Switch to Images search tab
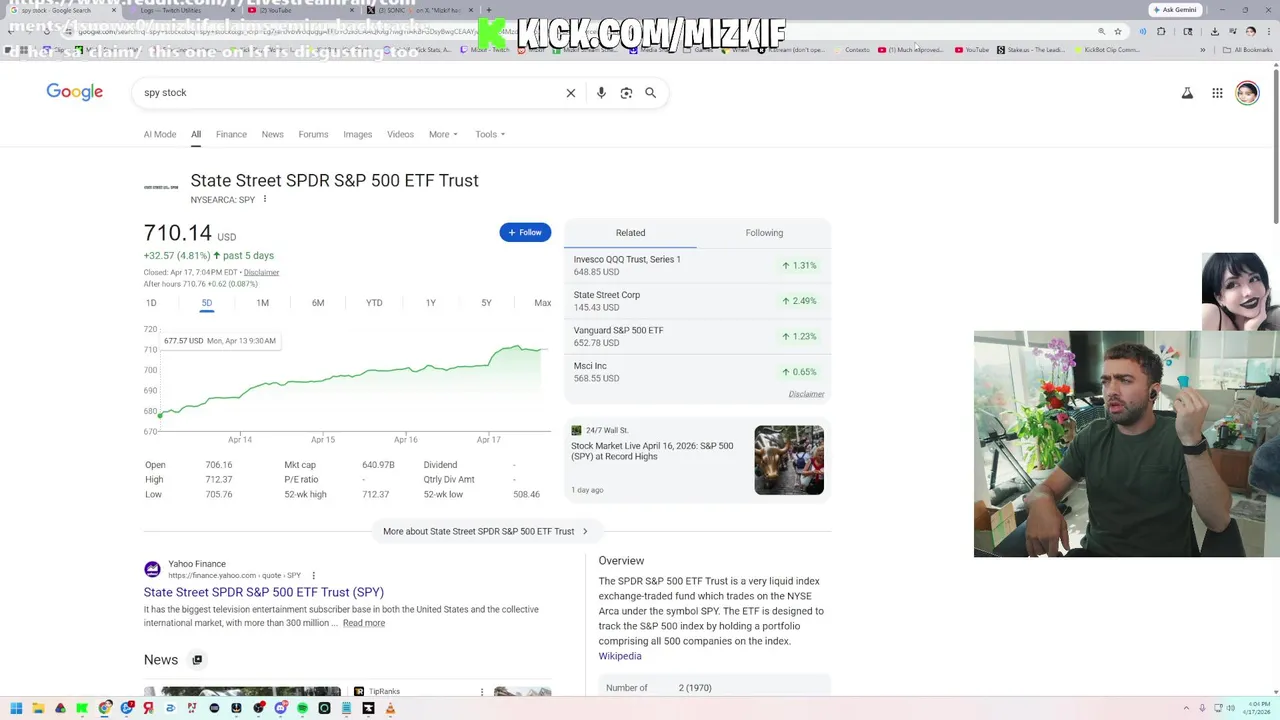The image size is (1280, 720). (x=358, y=134)
